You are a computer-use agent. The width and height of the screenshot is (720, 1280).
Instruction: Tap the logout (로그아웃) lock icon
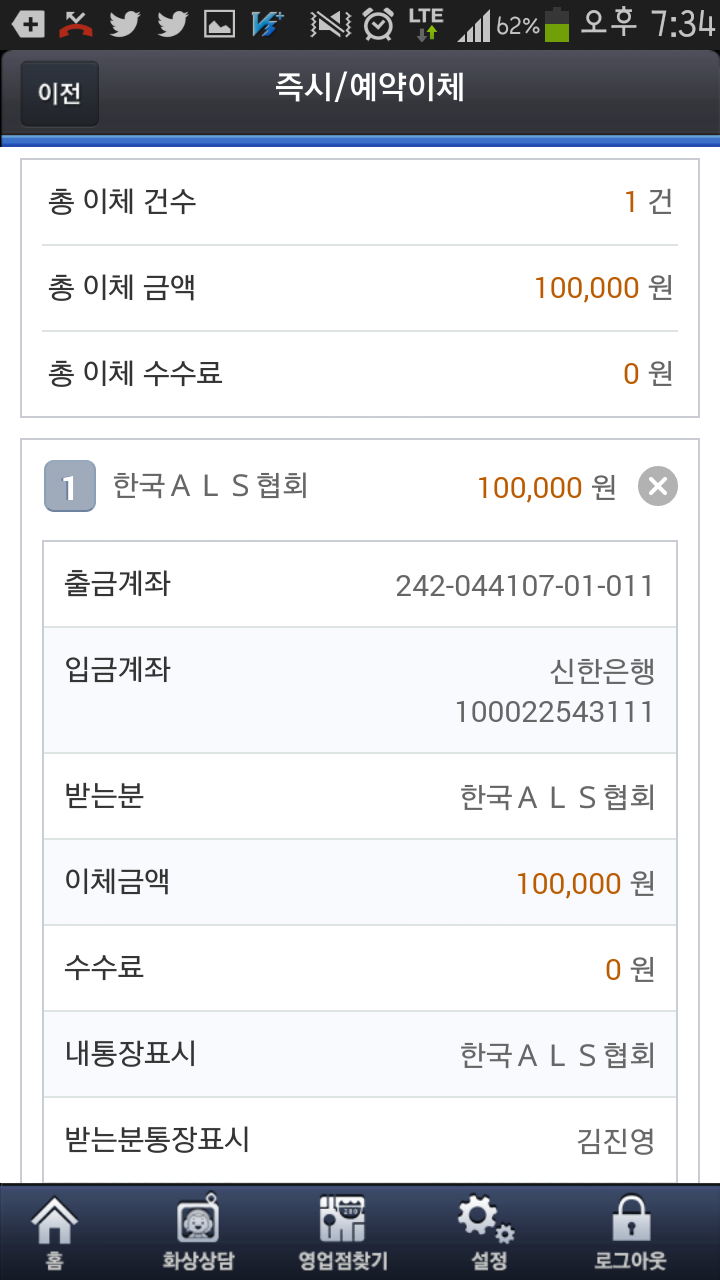631,1232
